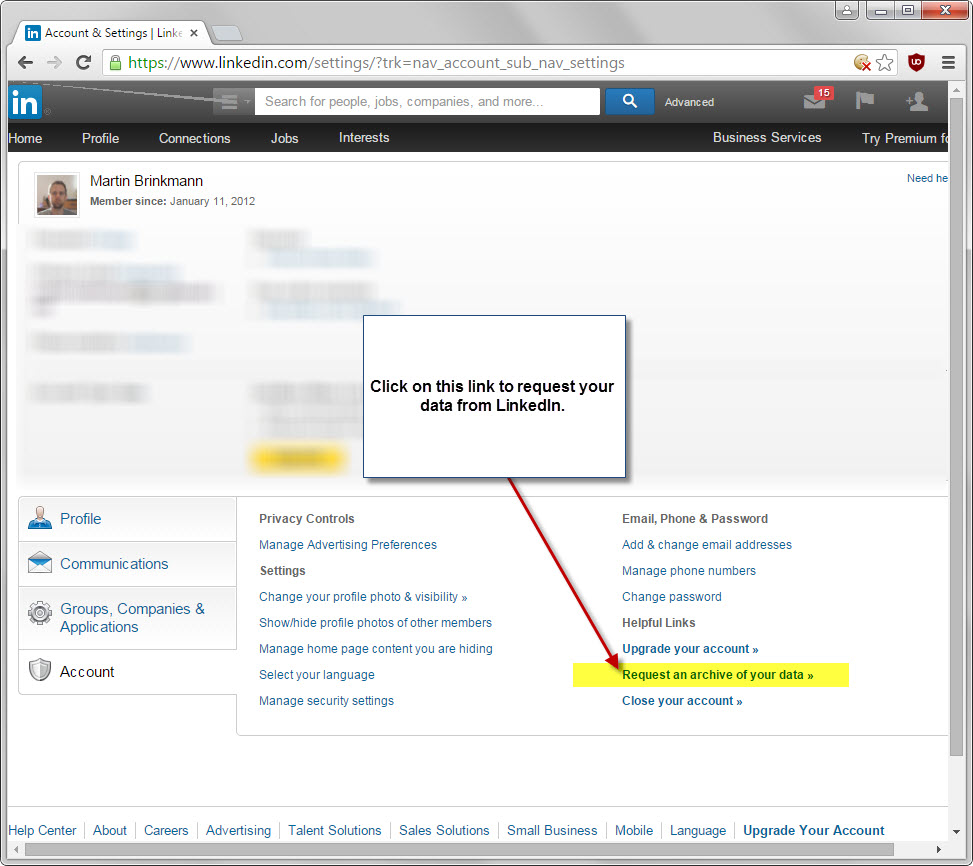
Task: Go to Home in the navigation bar
Action: [25, 138]
